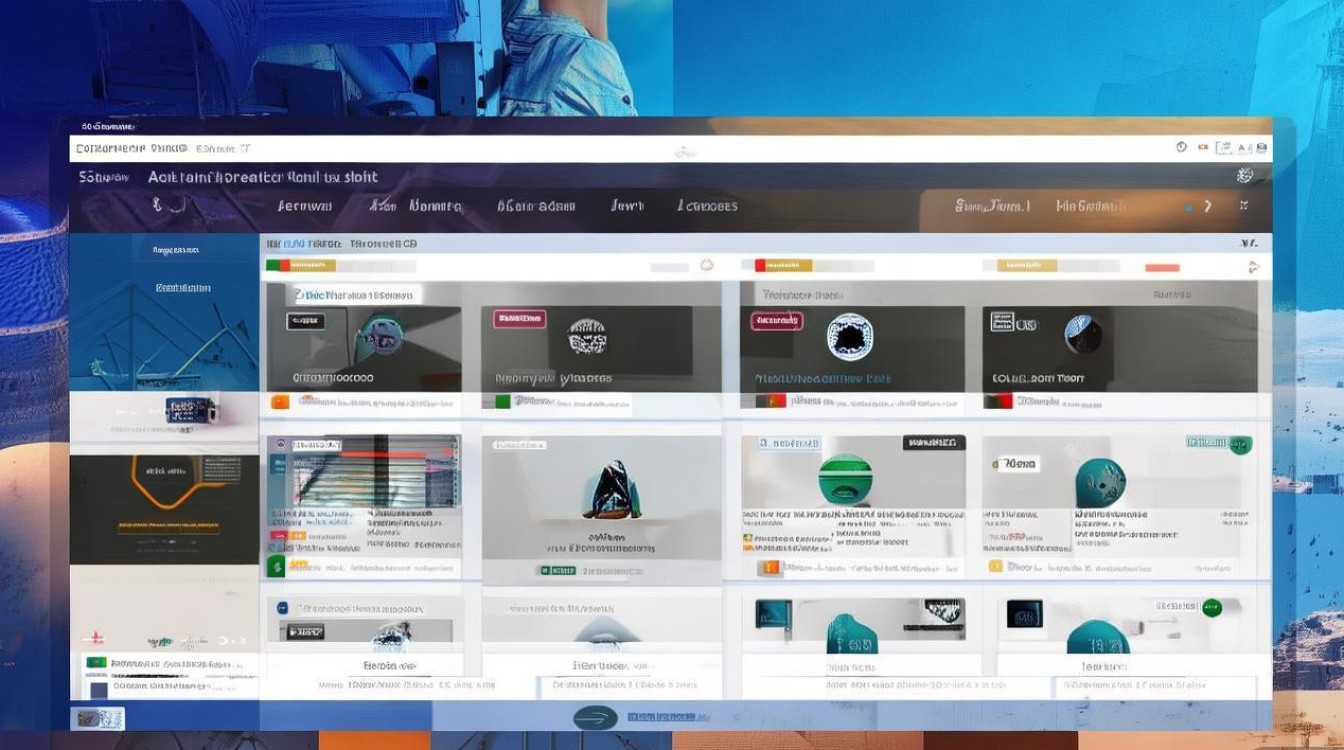Viewport: 1344px width, 750px height.
Task: Open the dropdown arrow at the content header's right
Action: 1248,243
